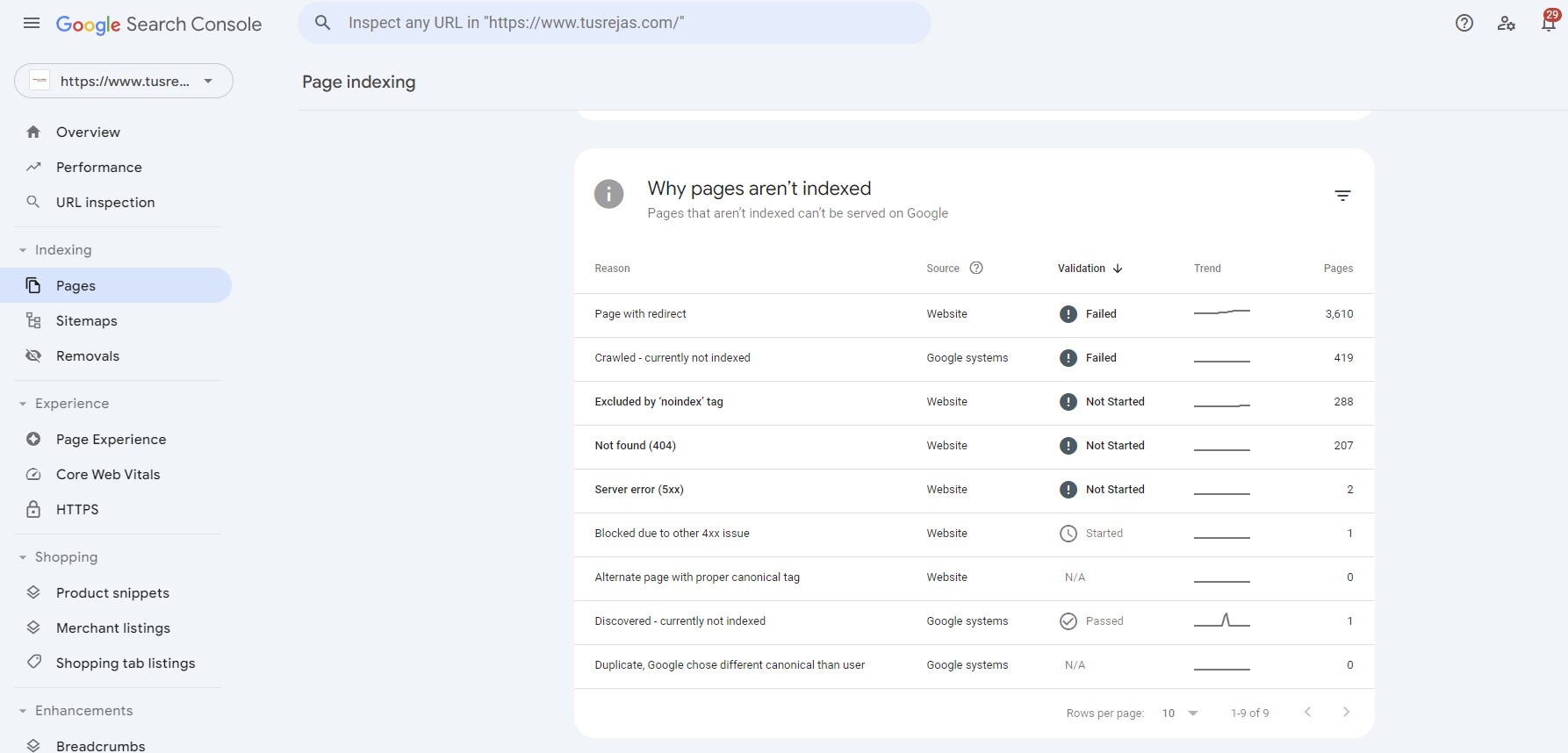This screenshot has height=753, width=1568.
Task: Open the rows per page dropdown
Action: point(1179,714)
